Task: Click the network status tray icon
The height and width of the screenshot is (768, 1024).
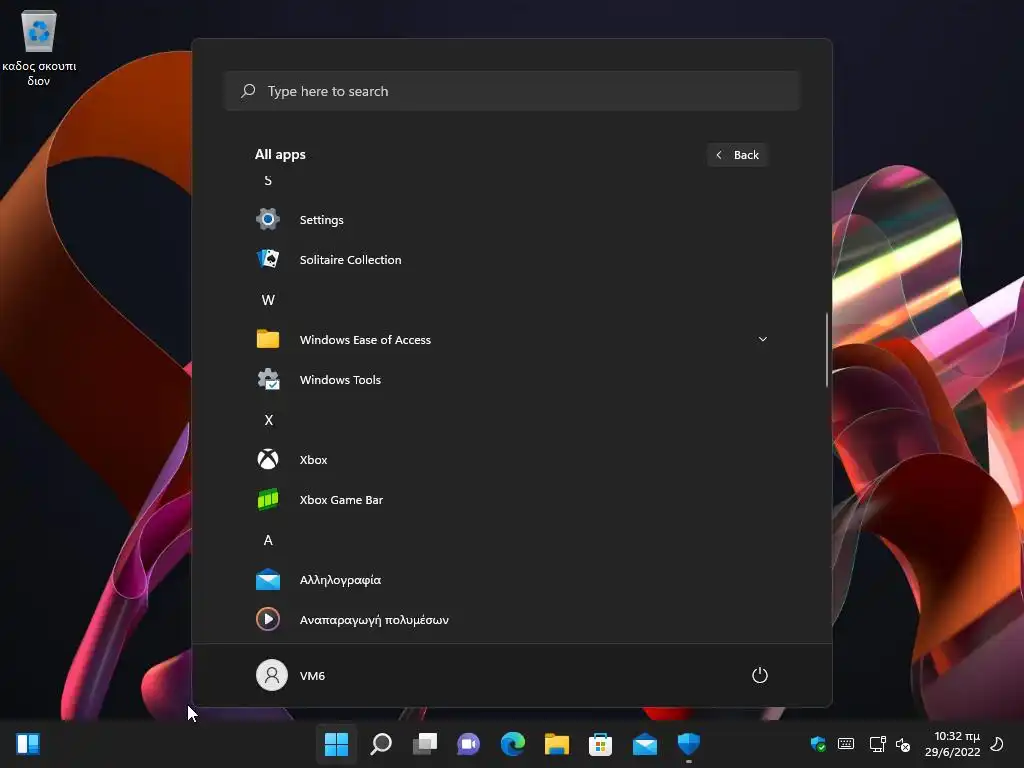Action: pyautogui.click(x=876, y=744)
